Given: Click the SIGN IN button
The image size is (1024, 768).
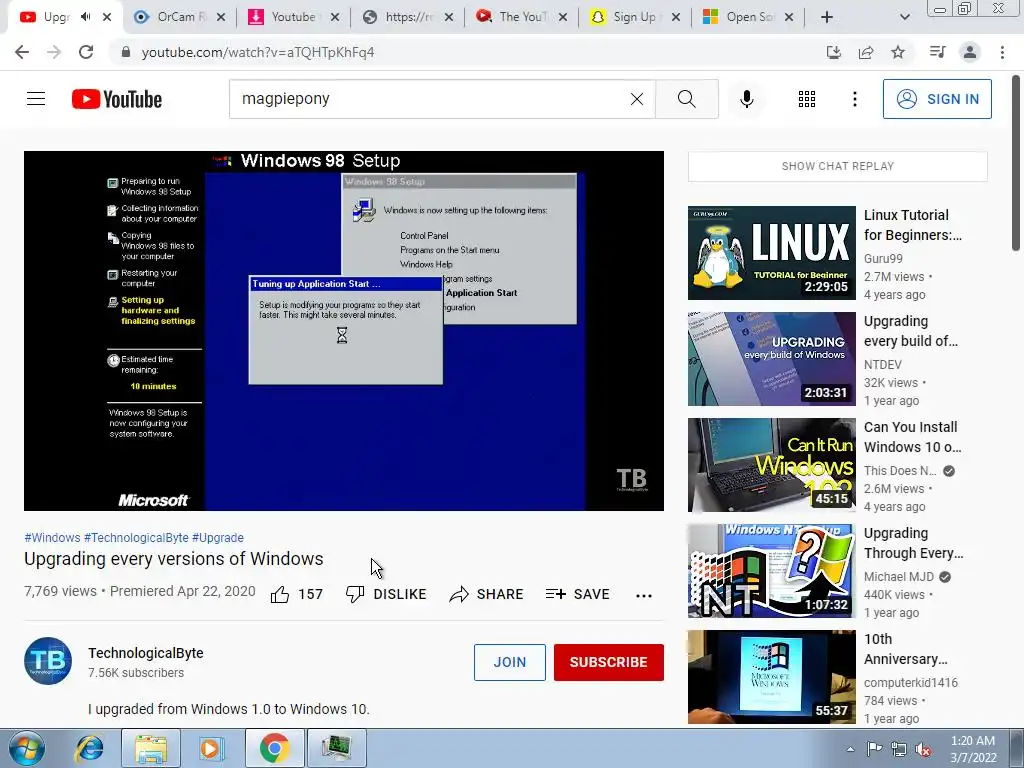Looking at the screenshot, I should (937, 99).
